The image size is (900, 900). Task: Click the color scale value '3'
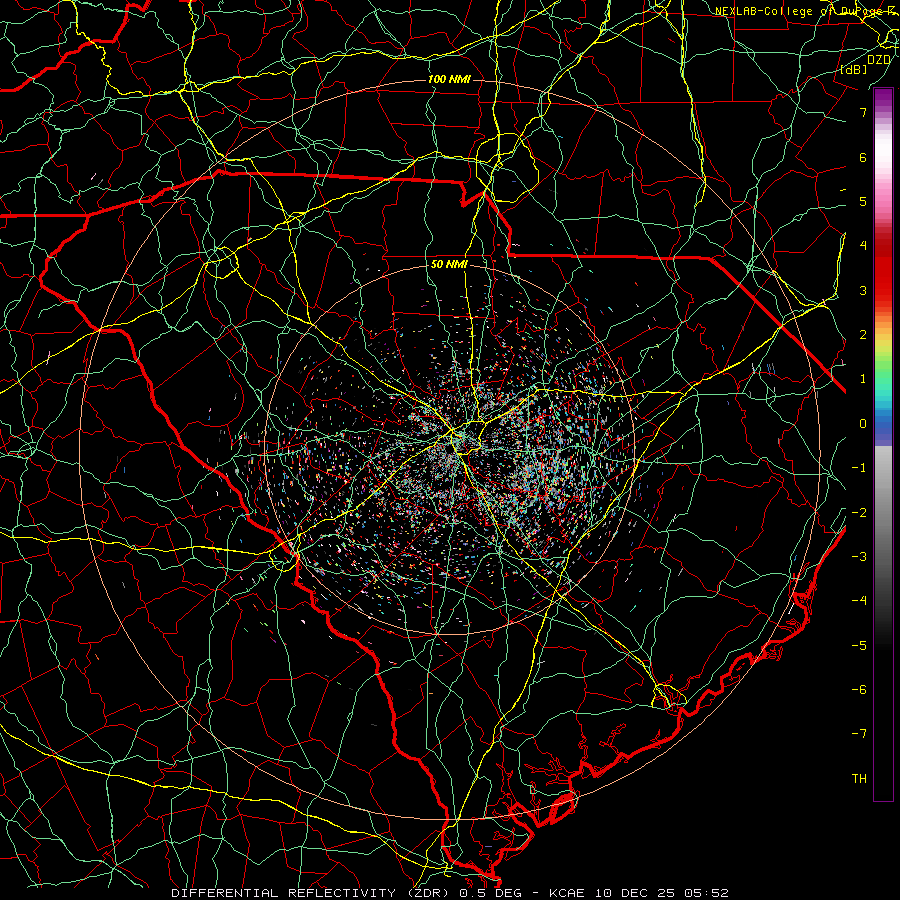tap(863, 290)
